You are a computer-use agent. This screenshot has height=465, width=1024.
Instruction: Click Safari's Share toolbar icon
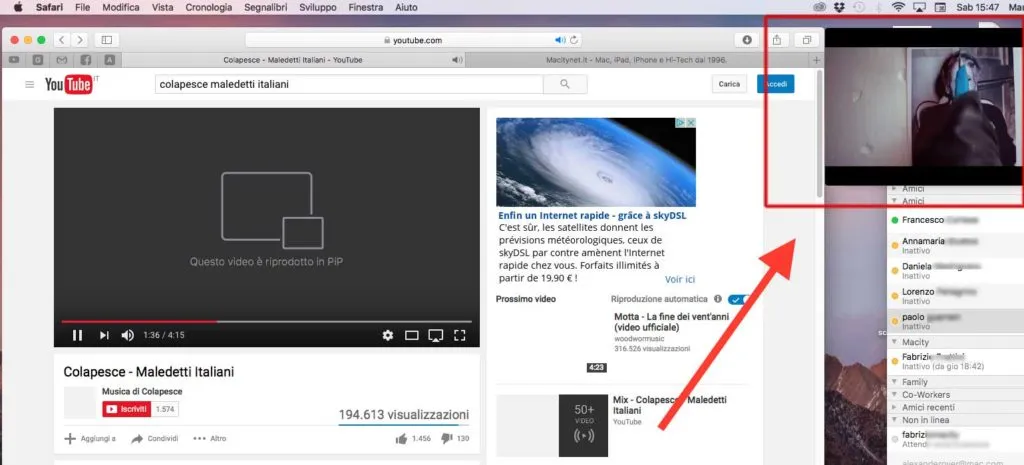(x=776, y=40)
